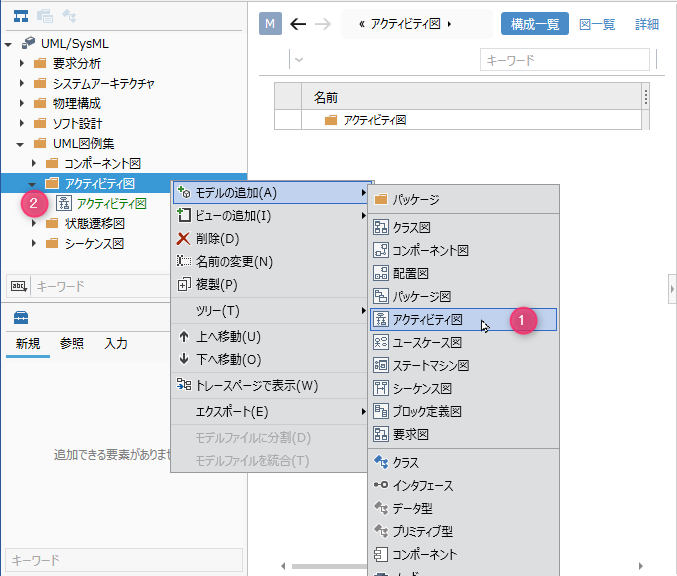Expand the システムアーキテクチャ folder
This screenshot has height=576, width=677.
click(x=22, y=83)
